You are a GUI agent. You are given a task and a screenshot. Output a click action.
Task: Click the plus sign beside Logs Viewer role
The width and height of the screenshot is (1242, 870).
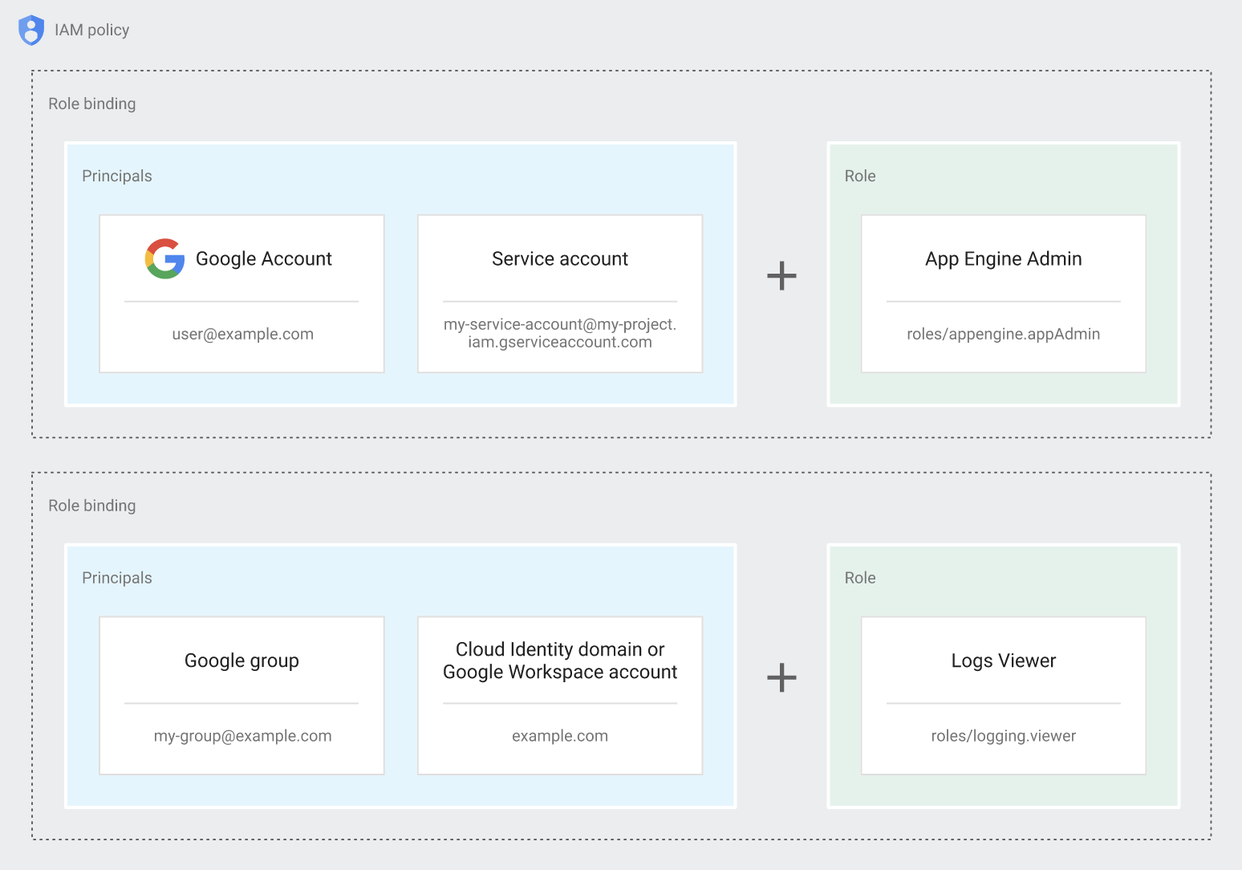coord(782,677)
